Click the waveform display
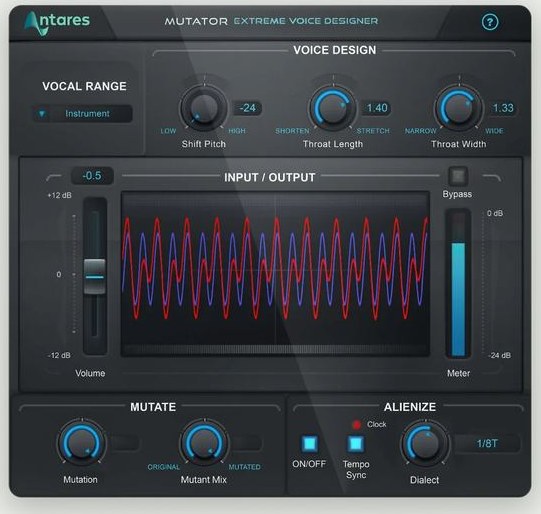 (275, 274)
